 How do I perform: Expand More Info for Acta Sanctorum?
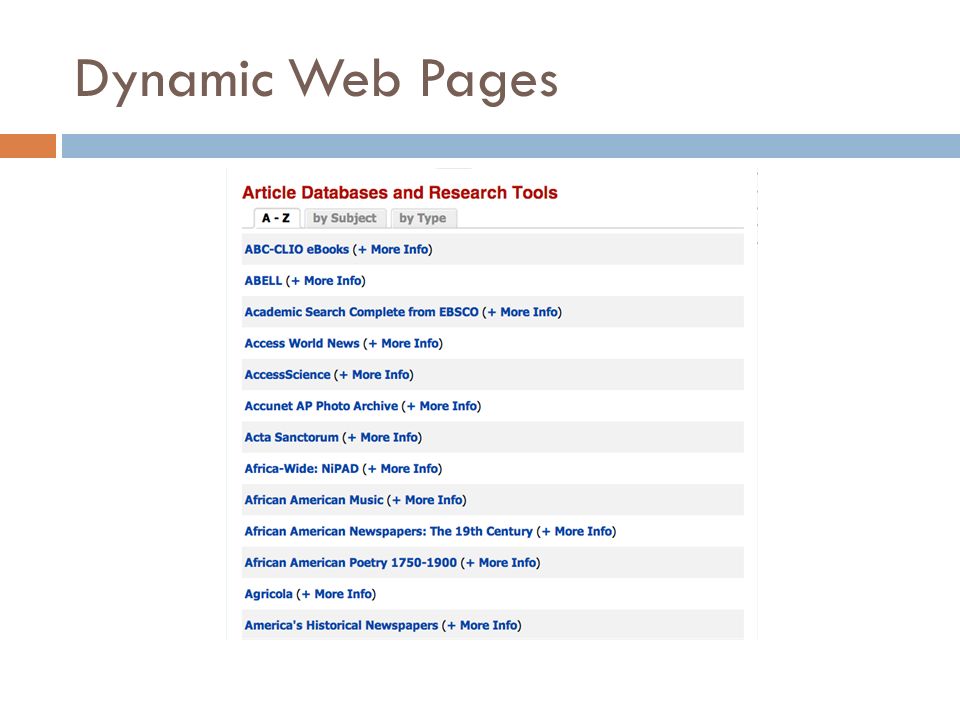tap(383, 437)
